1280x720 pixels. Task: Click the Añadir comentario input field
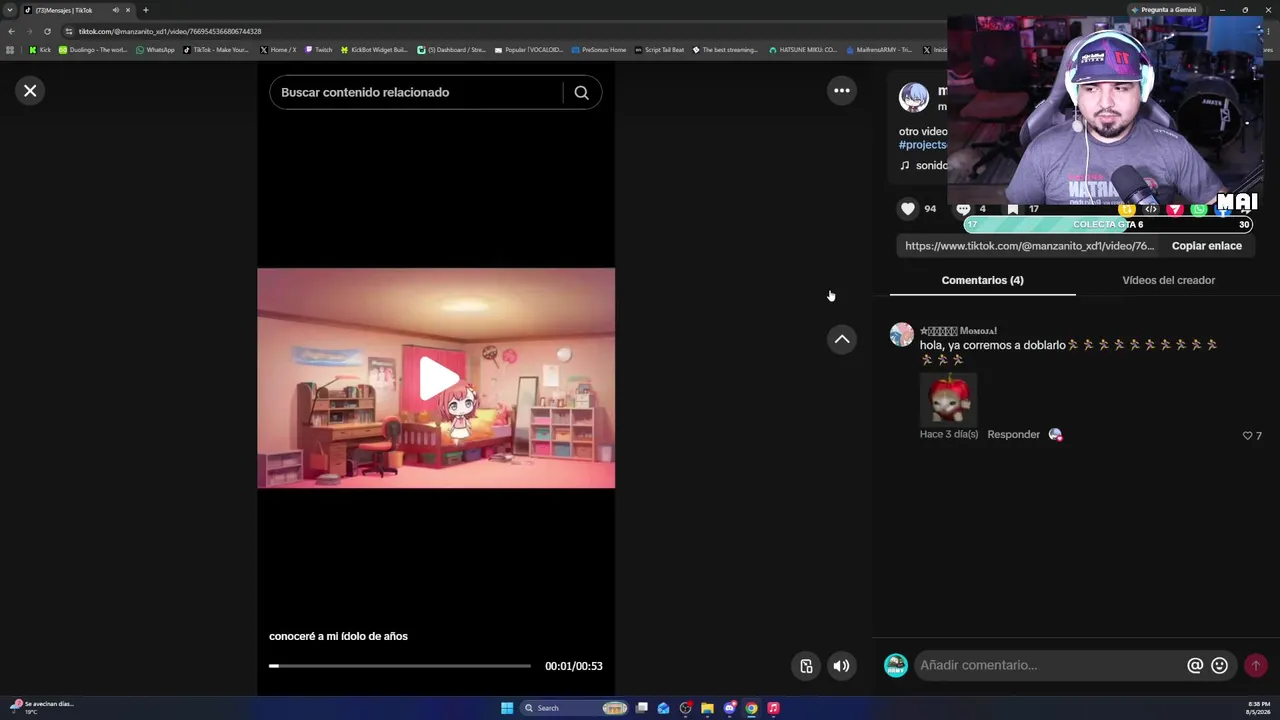[x=1049, y=665]
